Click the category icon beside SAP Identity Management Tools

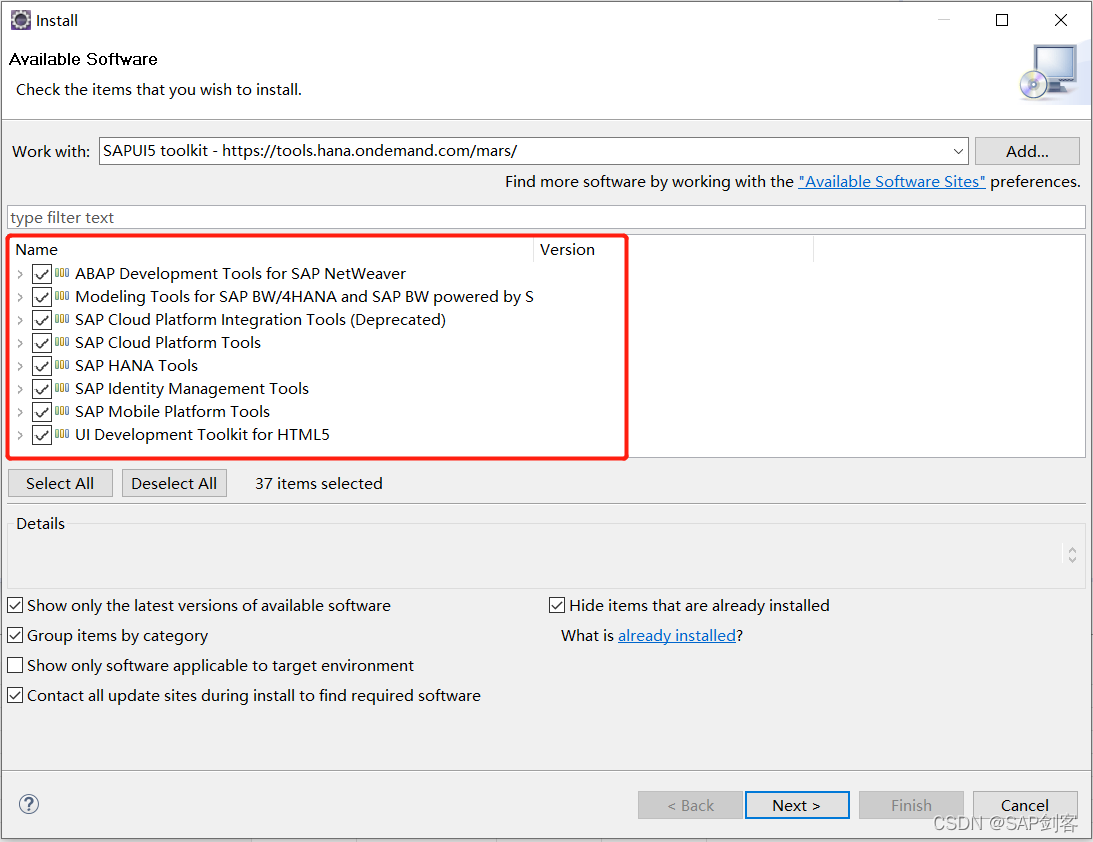click(x=62, y=388)
